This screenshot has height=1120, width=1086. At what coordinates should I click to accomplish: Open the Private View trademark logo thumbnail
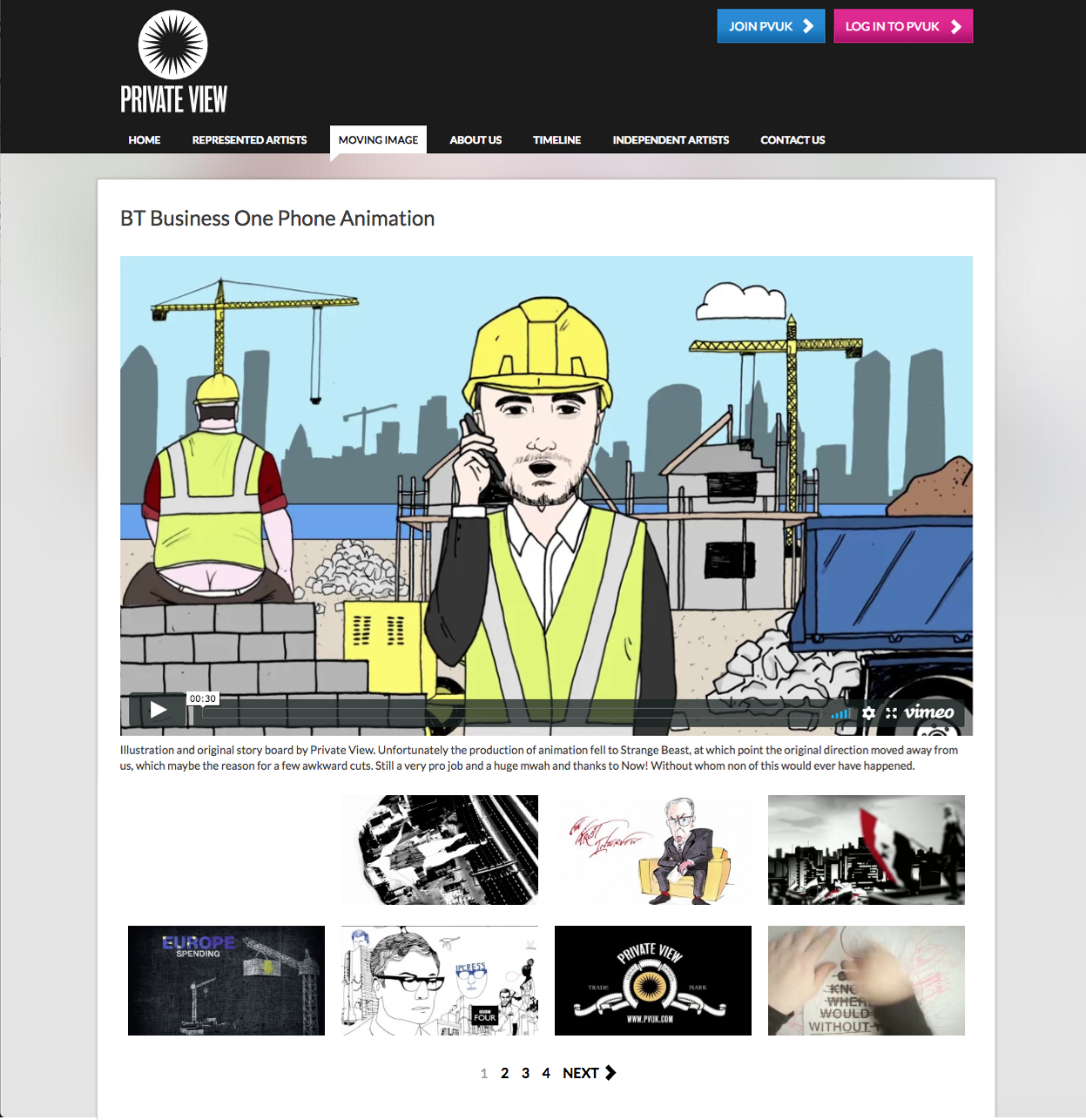(653, 981)
